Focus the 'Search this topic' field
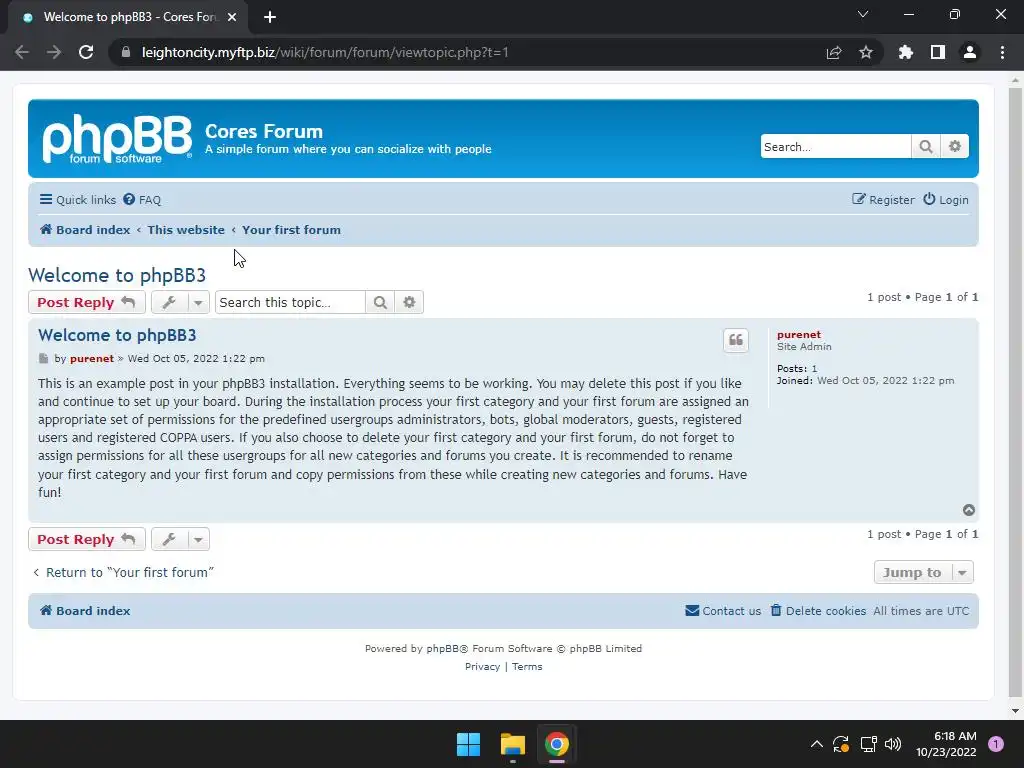The width and height of the screenshot is (1024, 768). point(290,302)
